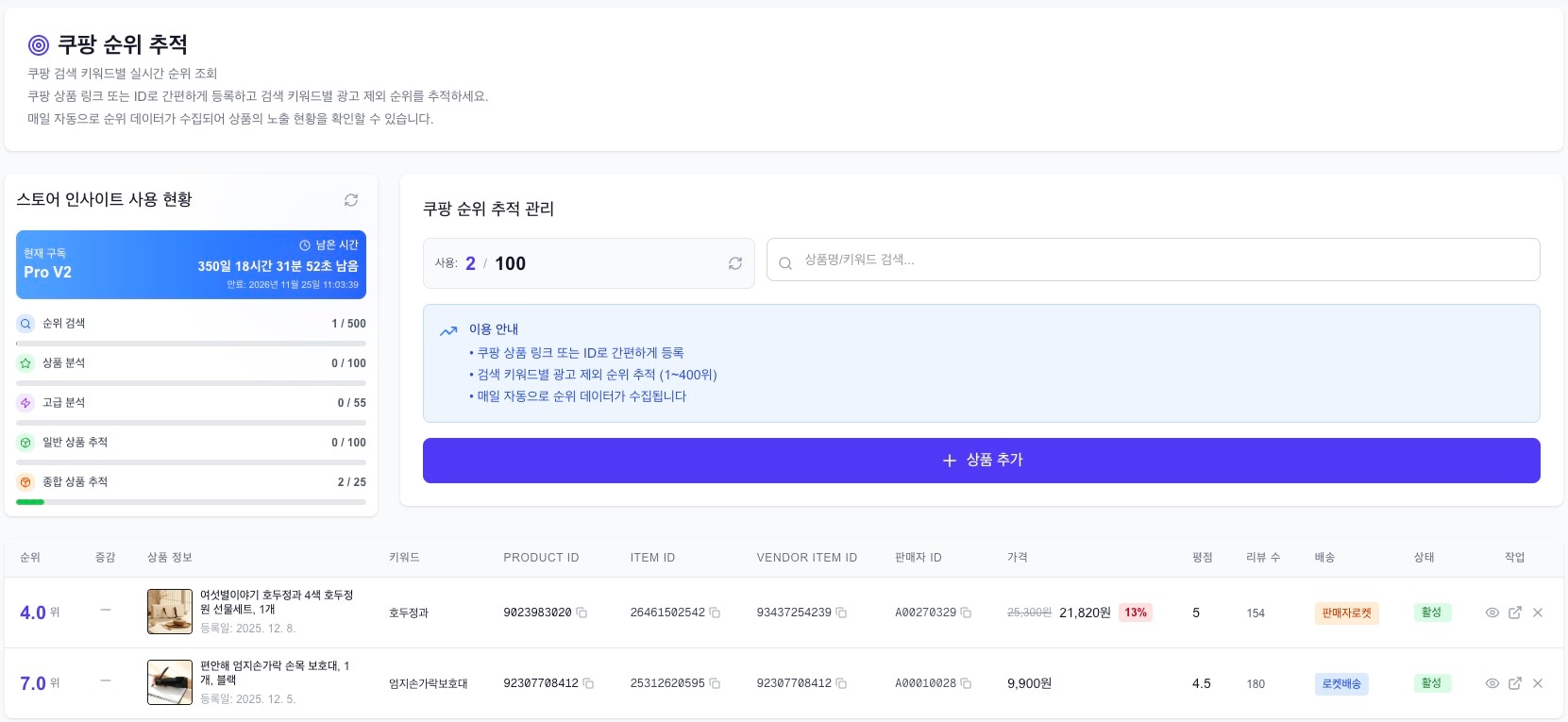Sort by the 리뷰 수 column header
The height and width of the screenshot is (722, 1568).
click(x=1263, y=558)
